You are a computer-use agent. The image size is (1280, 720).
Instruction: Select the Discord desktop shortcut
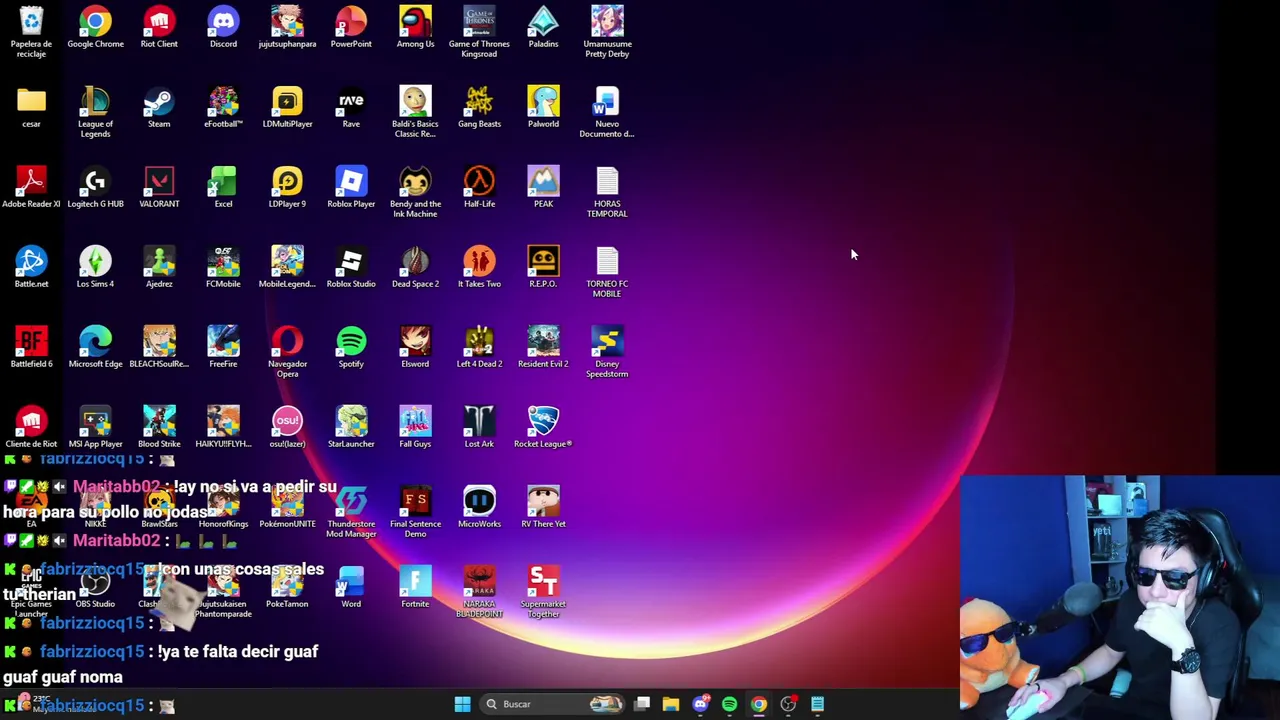[x=223, y=27]
